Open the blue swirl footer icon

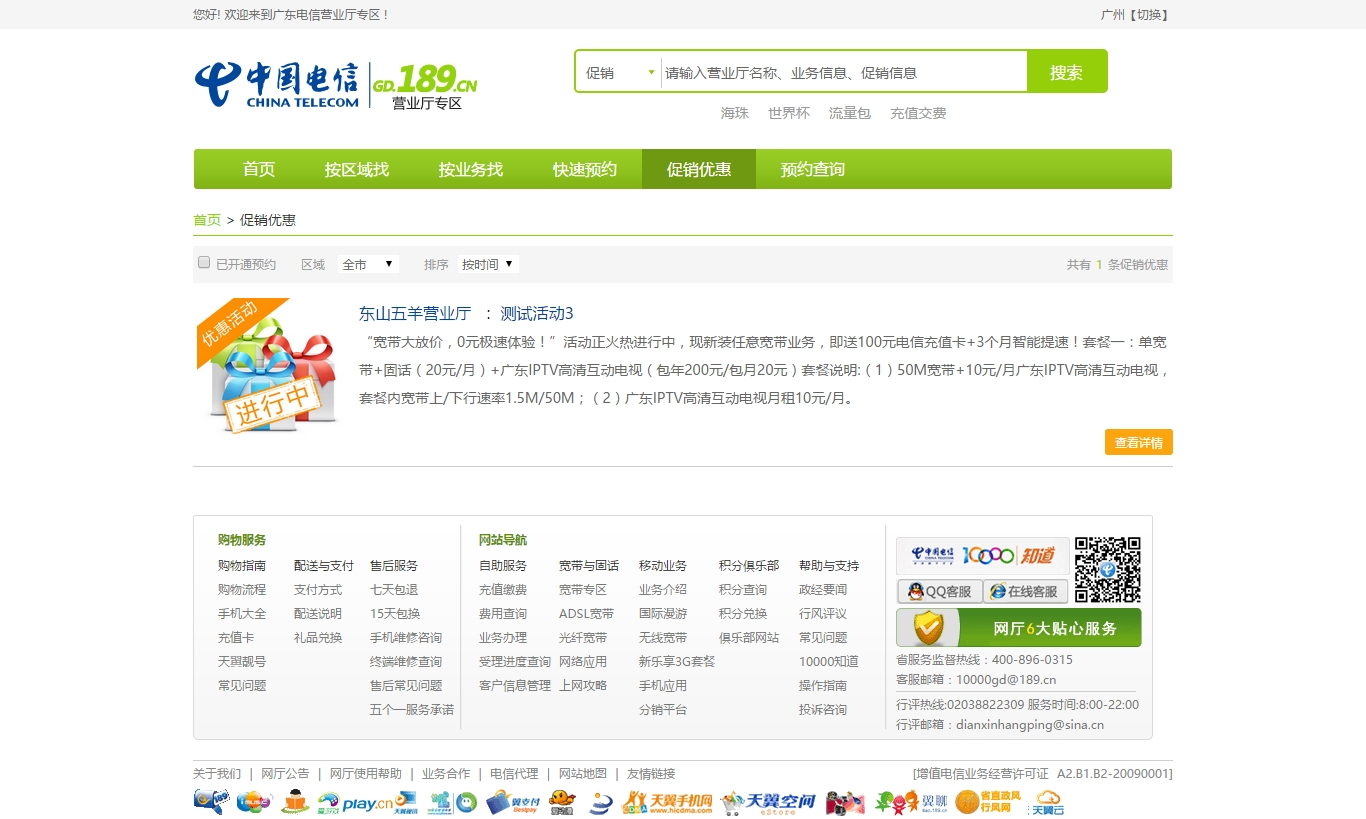[x=601, y=803]
